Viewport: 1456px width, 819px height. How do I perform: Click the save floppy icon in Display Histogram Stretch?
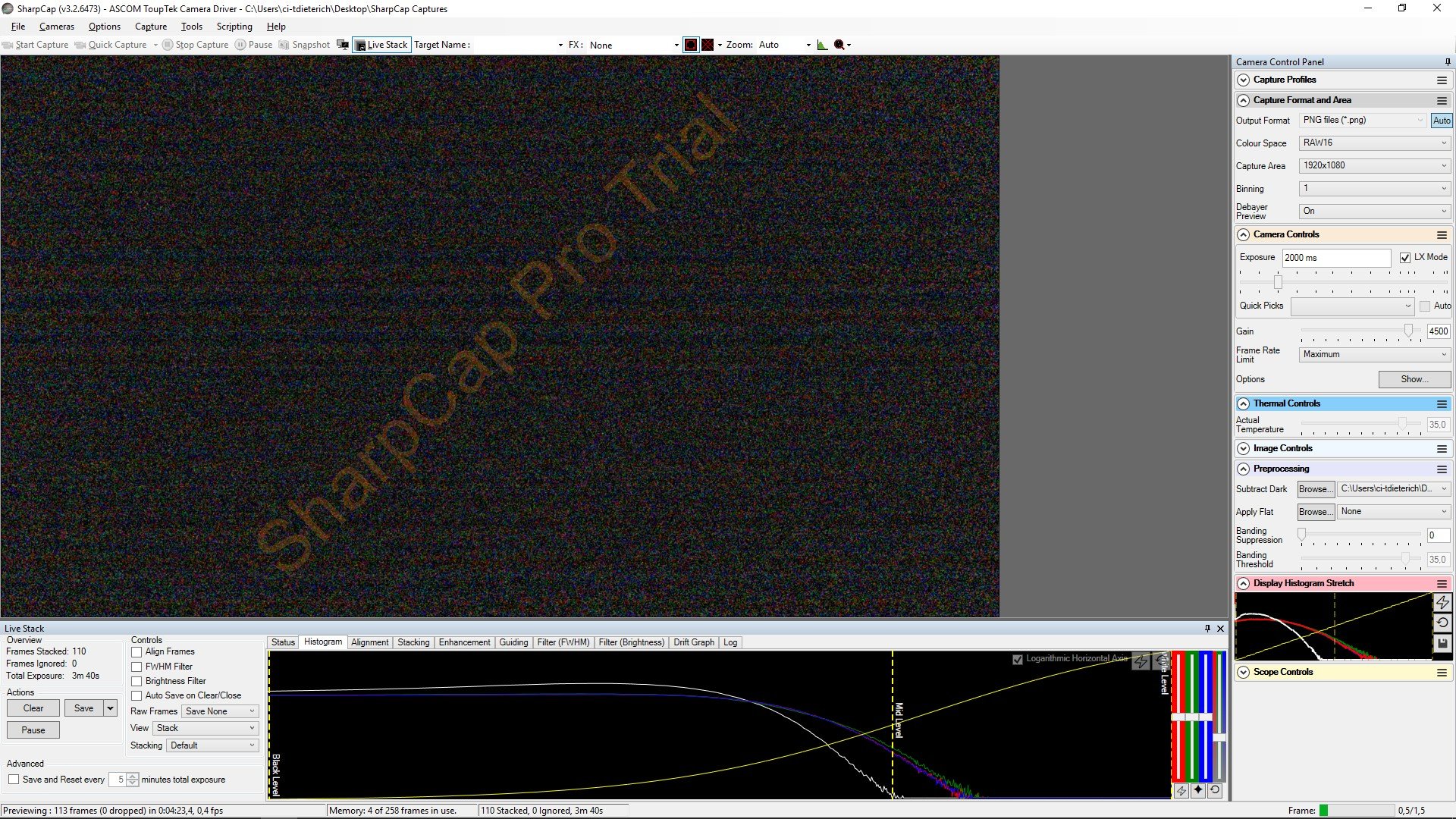(x=1442, y=643)
